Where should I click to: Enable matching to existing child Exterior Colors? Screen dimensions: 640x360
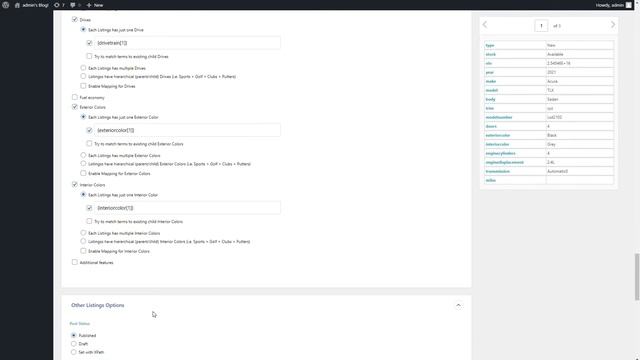(89, 143)
